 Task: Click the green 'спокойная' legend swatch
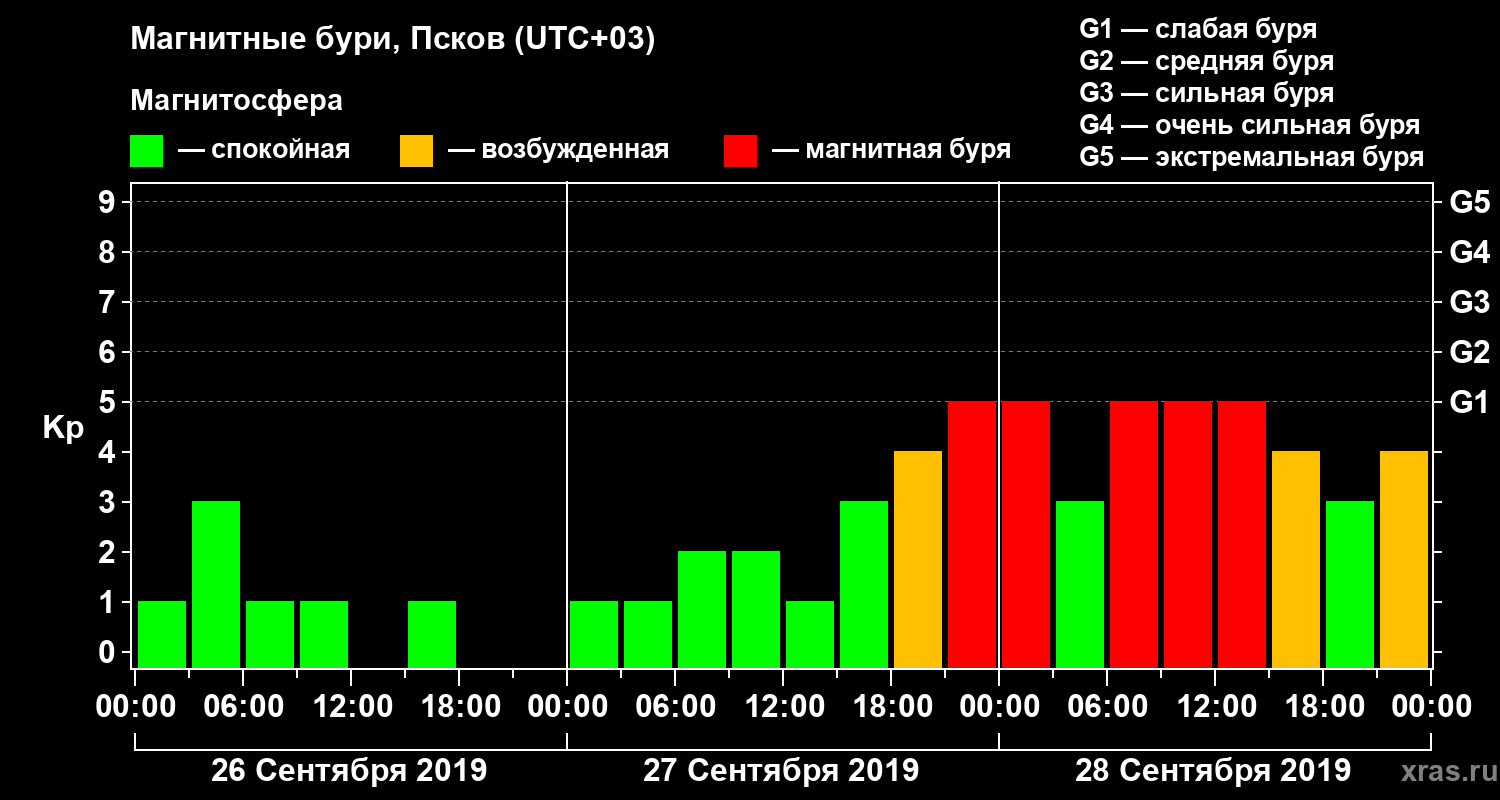point(146,151)
